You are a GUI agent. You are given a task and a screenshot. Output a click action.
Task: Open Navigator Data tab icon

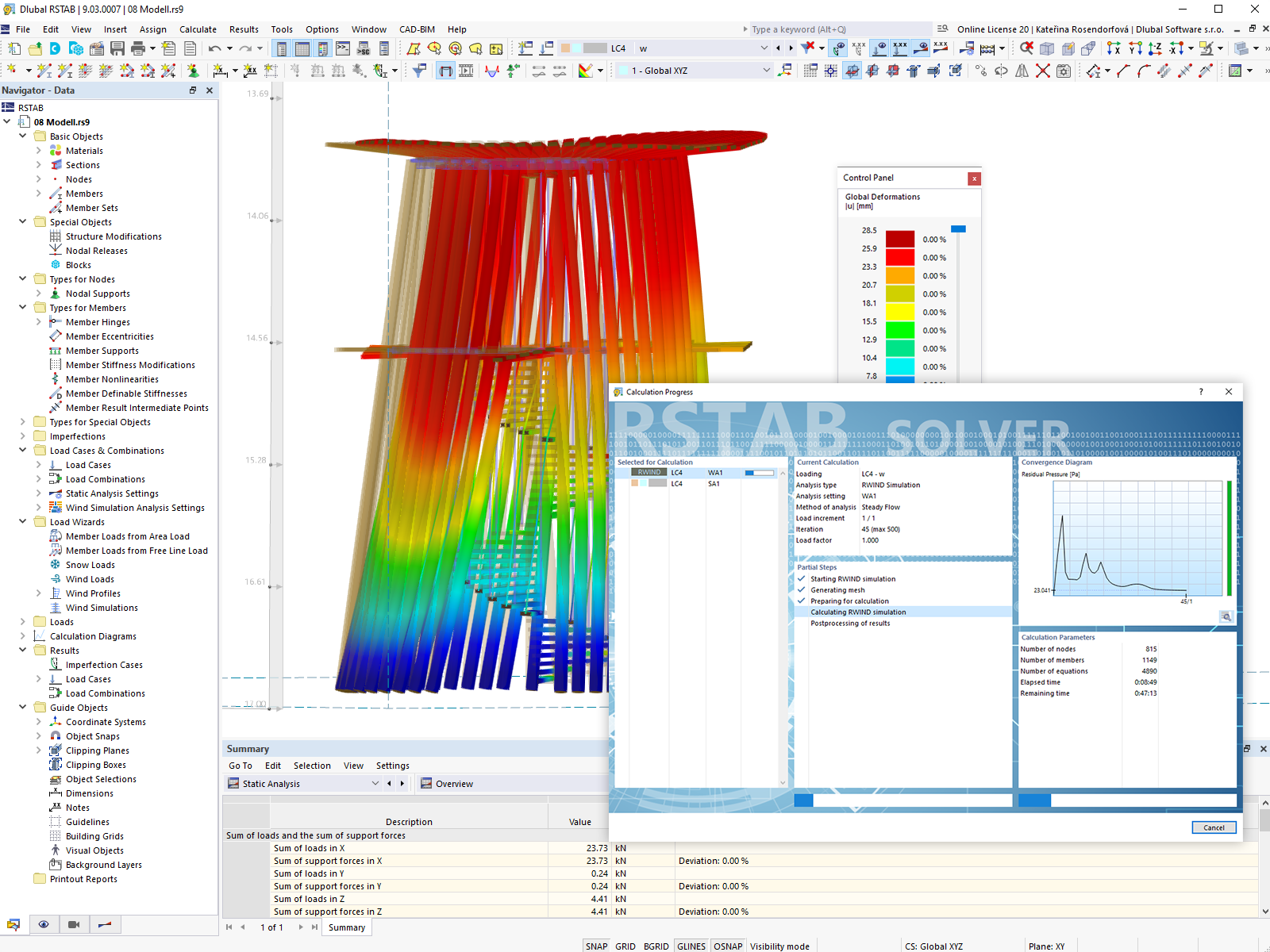tap(13, 924)
